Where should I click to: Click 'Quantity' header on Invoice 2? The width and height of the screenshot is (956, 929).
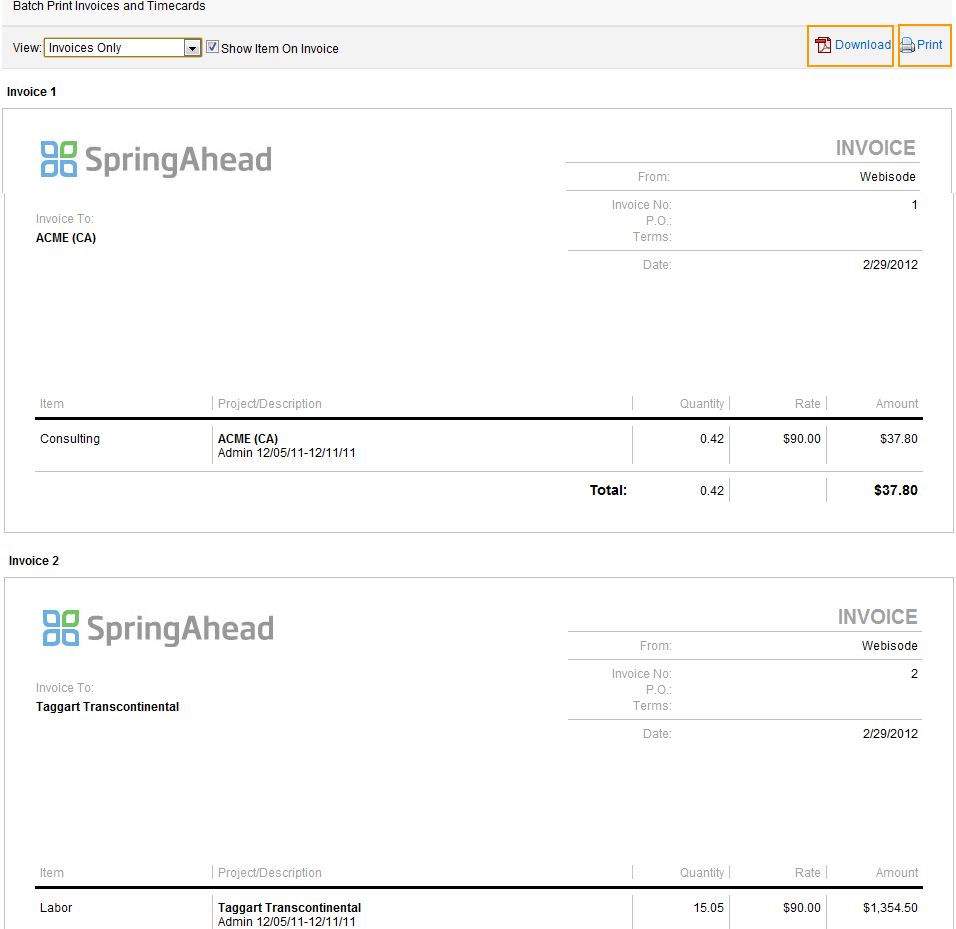pyautogui.click(x=702, y=873)
